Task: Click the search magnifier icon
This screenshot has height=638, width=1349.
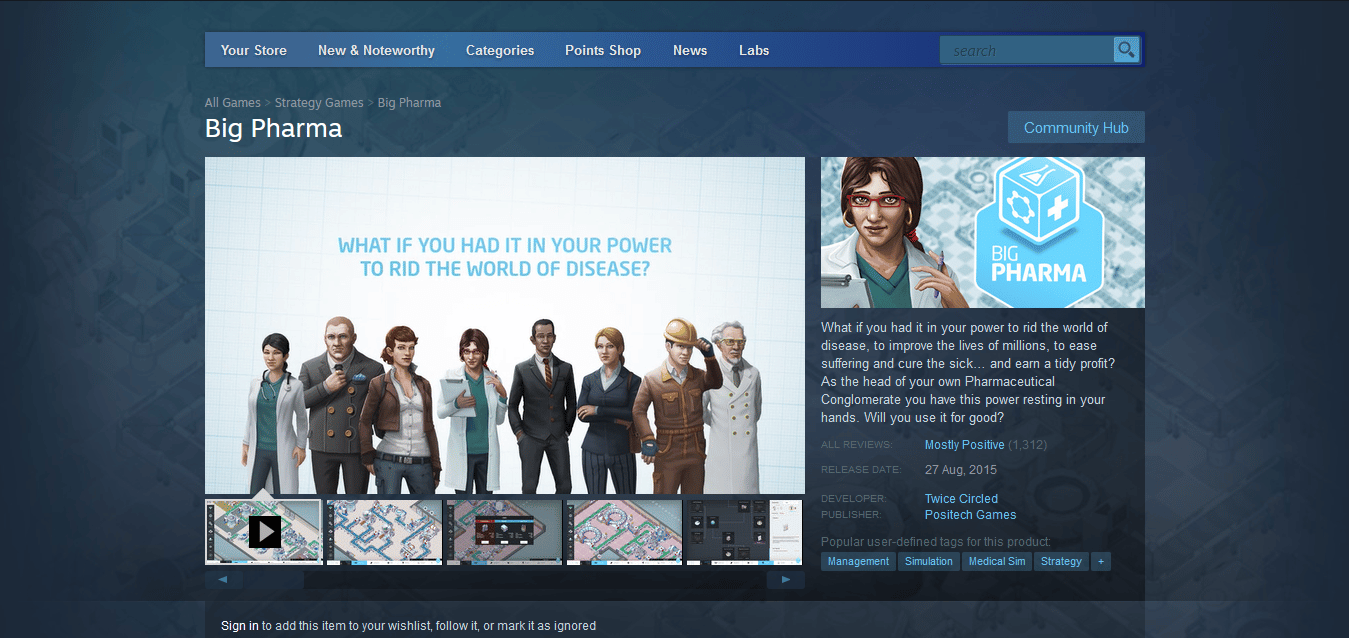Action: [x=1126, y=50]
